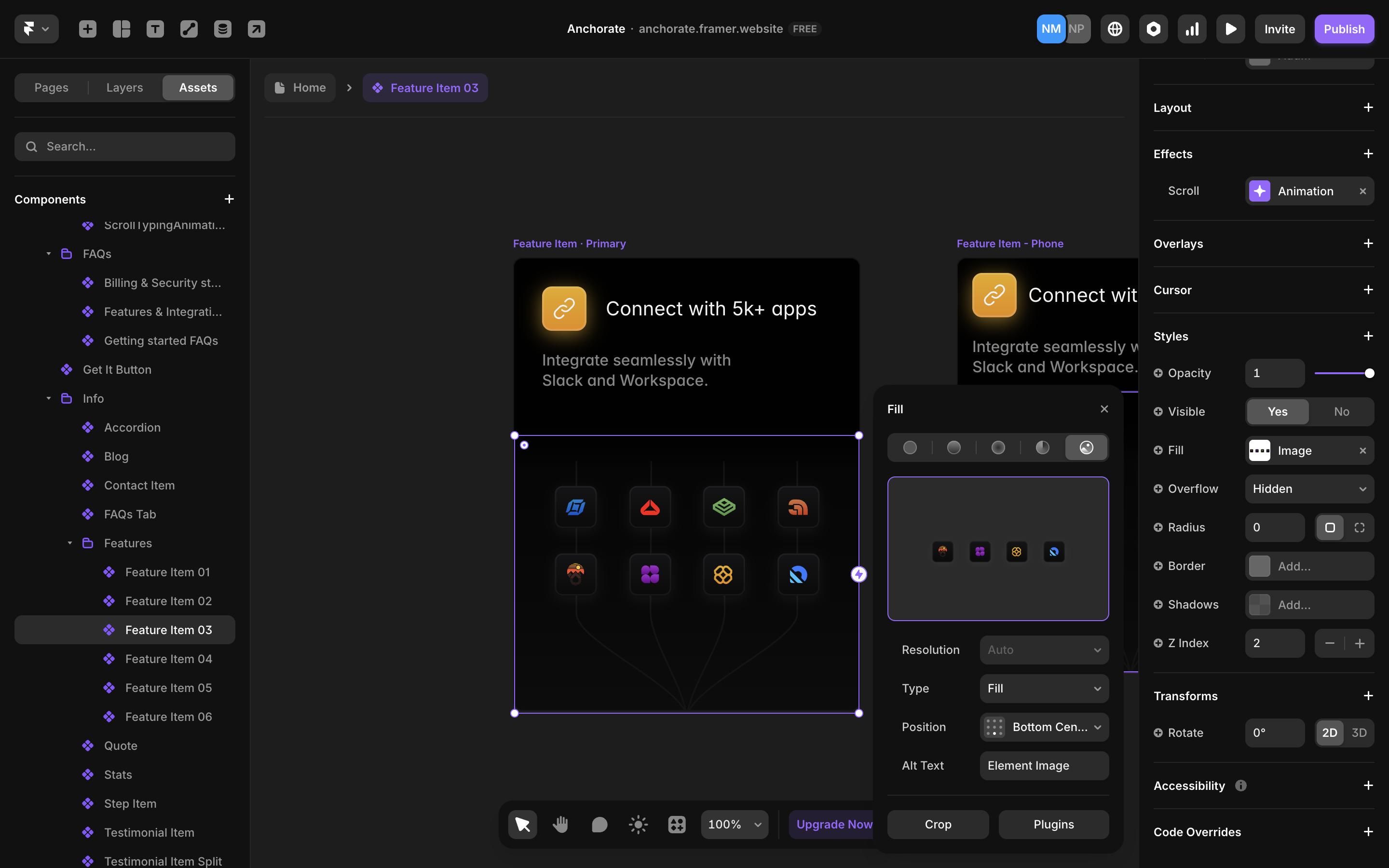
Task: Click the Preview play button
Action: click(x=1230, y=29)
